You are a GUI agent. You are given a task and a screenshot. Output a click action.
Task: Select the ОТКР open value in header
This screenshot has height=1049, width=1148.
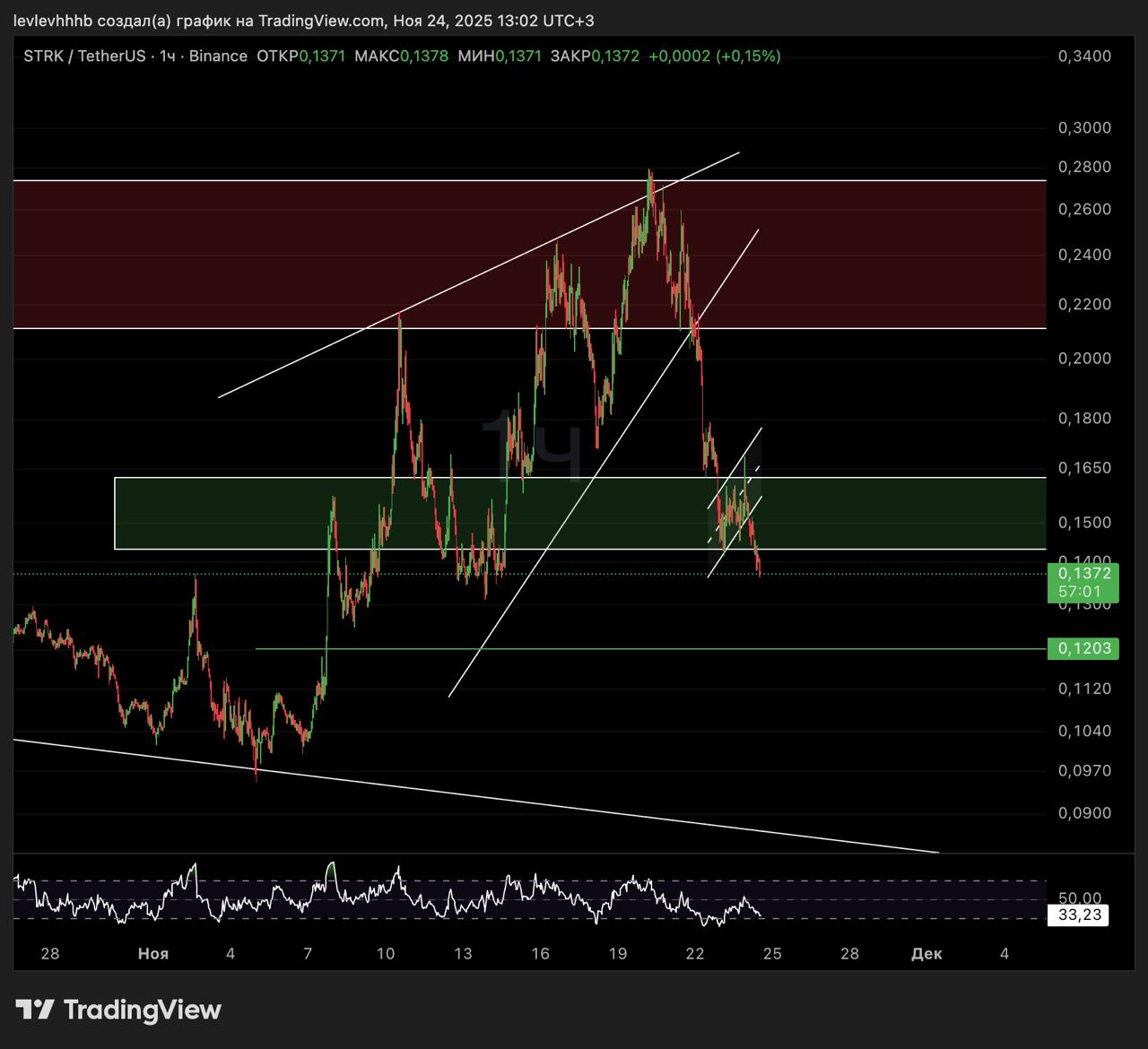point(322,56)
